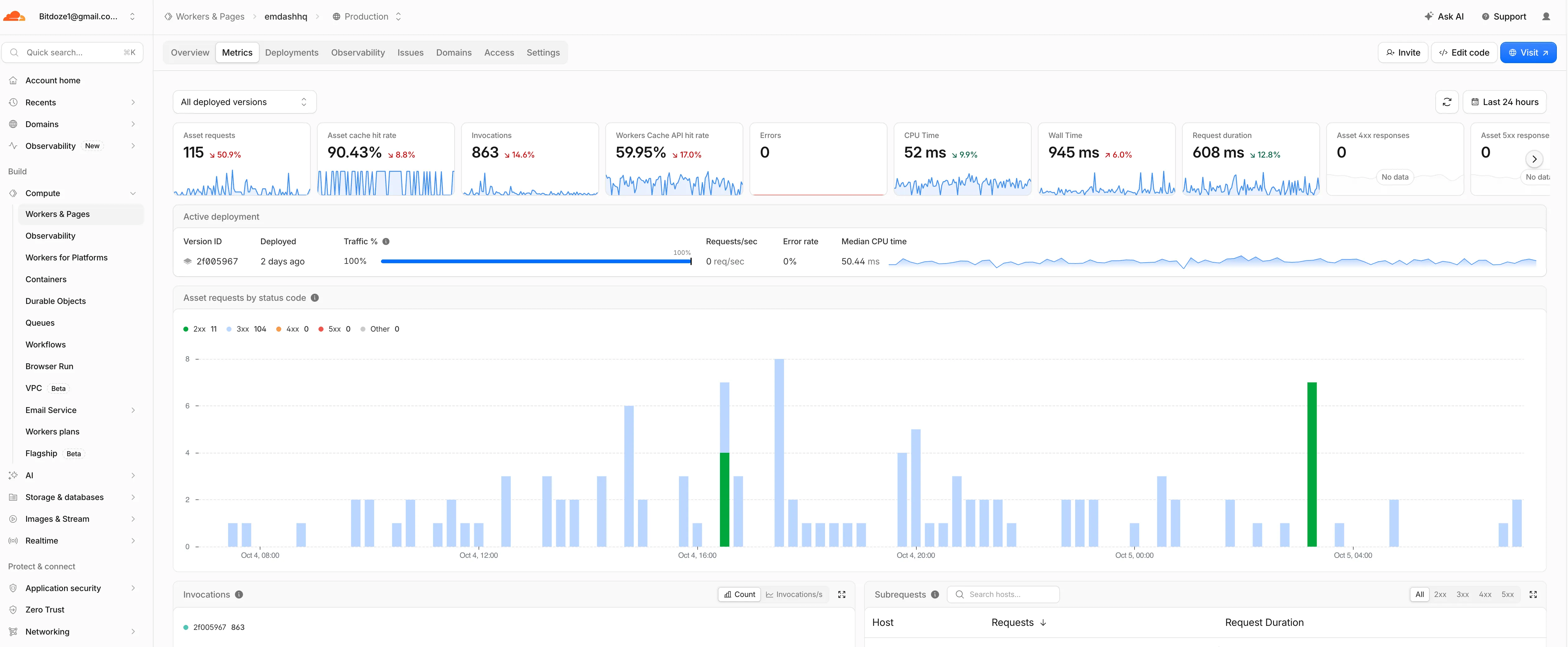
Task: Filter Subrequests by 2xx
Action: pyautogui.click(x=1440, y=595)
